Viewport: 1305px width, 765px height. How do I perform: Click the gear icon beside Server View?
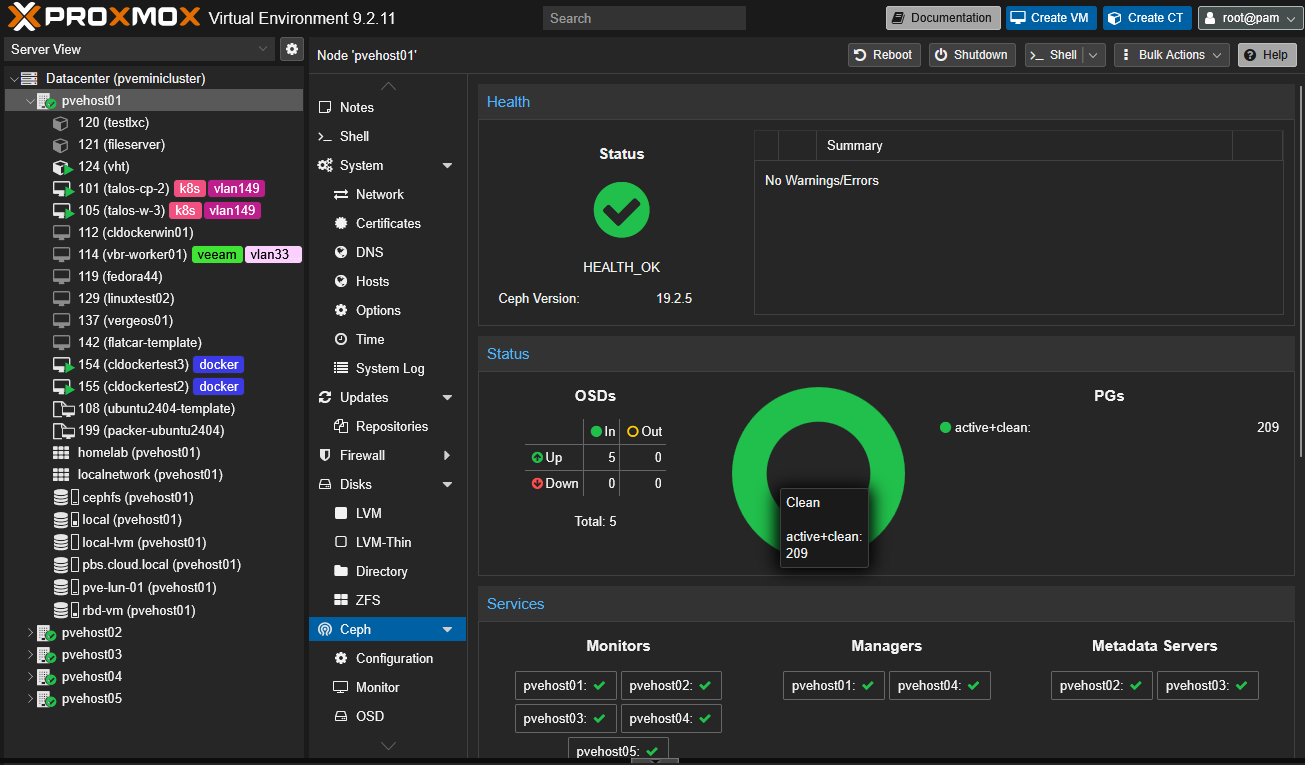pyautogui.click(x=292, y=49)
